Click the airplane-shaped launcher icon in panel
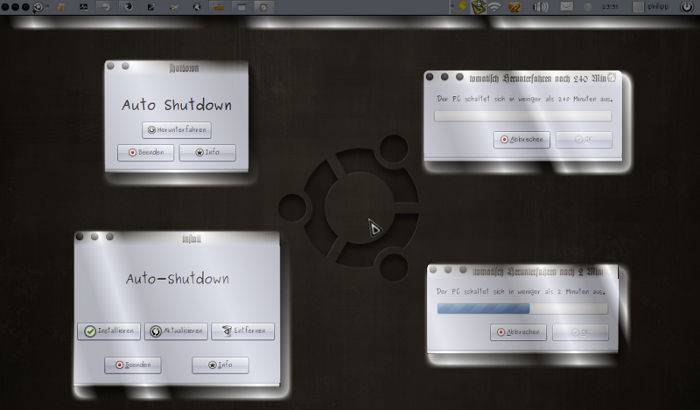Image resolution: width=700 pixels, height=410 pixels. pyautogui.click(x=174, y=7)
